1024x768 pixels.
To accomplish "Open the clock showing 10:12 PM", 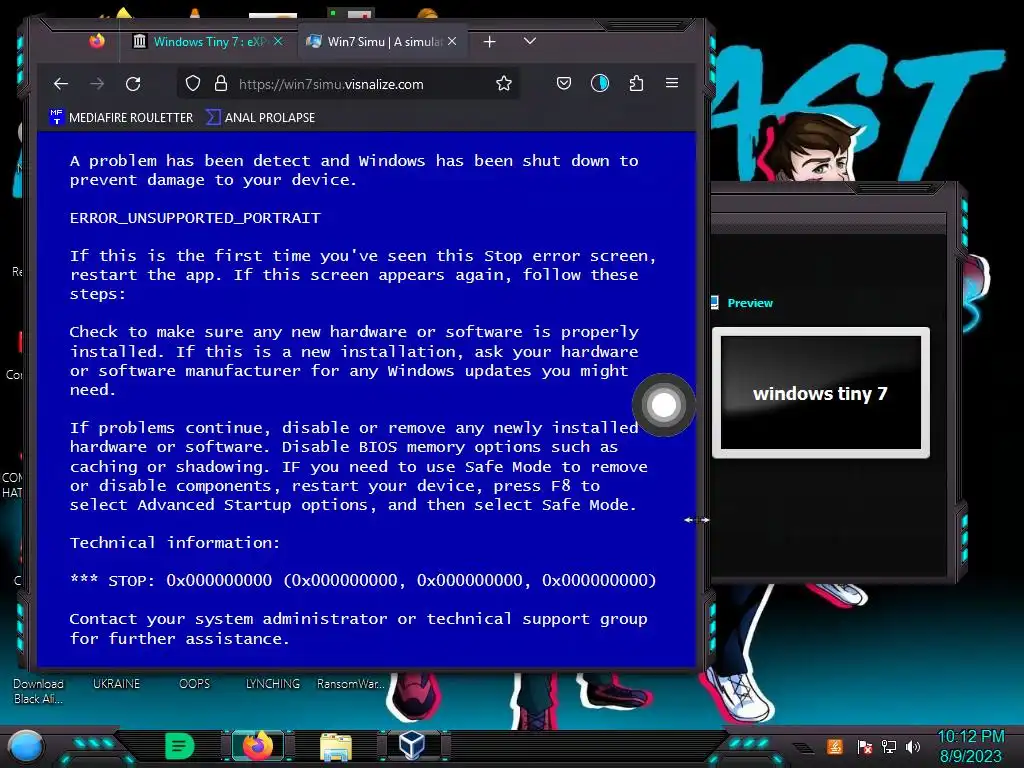I will pyautogui.click(x=970, y=746).
